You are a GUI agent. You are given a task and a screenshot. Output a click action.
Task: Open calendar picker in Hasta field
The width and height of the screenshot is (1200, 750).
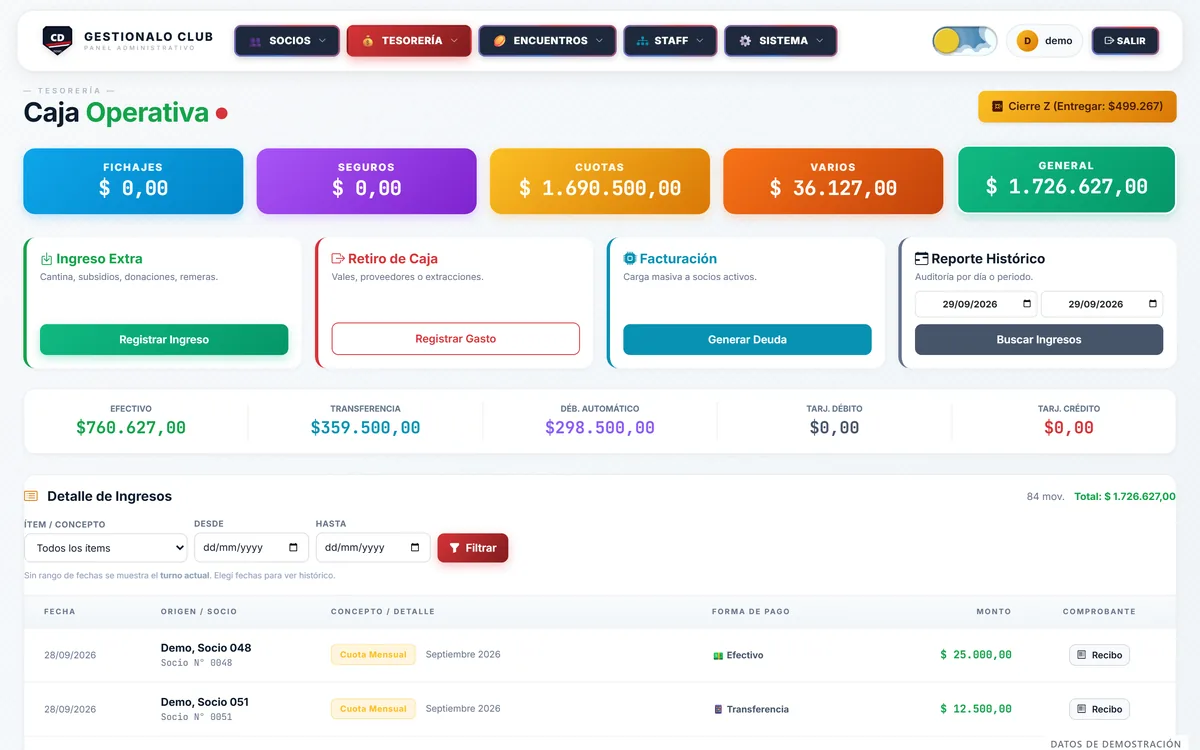(415, 548)
